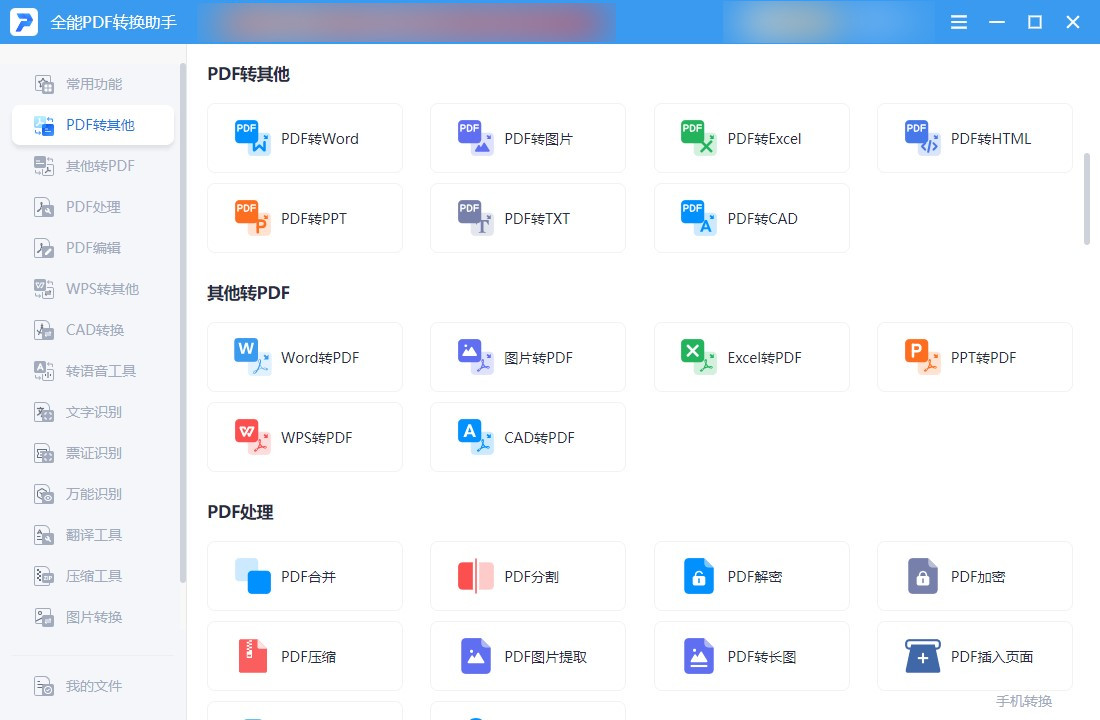This screenshot has width=1100, height=720.
Task: Select the PDF解密 unlock tool
Action: coord(751,576)
